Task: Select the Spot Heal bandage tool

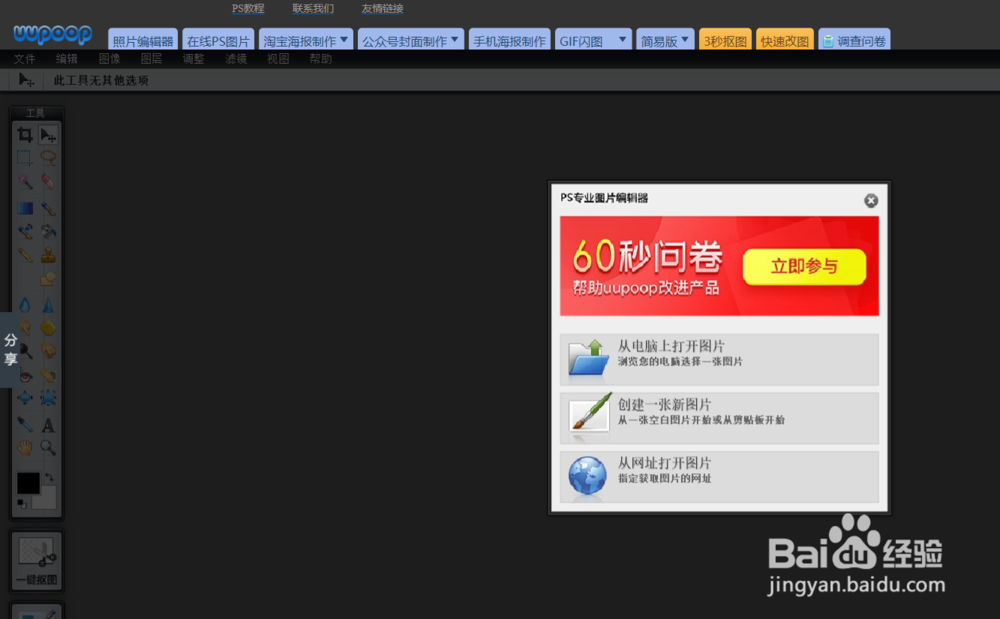Action: point(48,376)
